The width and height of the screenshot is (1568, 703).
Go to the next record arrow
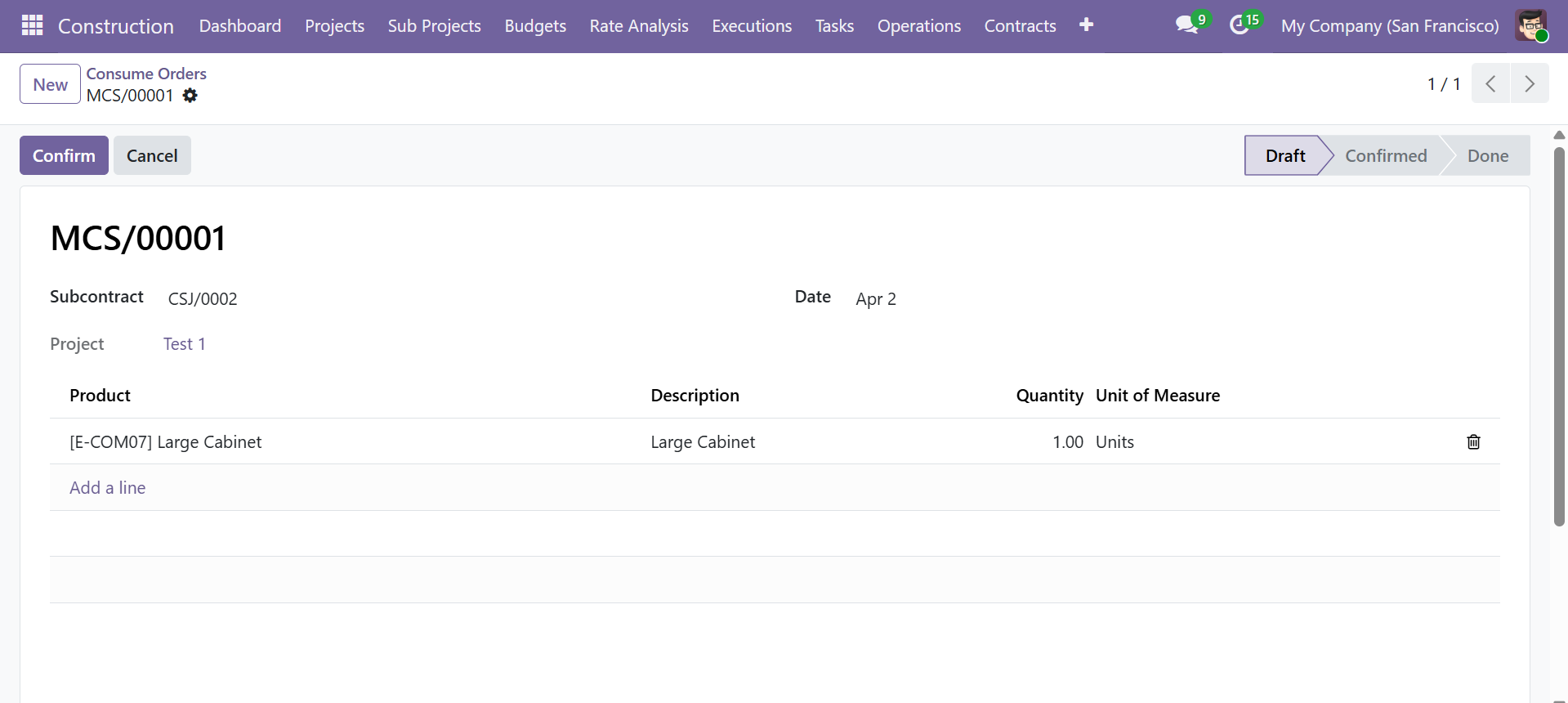[x=1529, y=84]
